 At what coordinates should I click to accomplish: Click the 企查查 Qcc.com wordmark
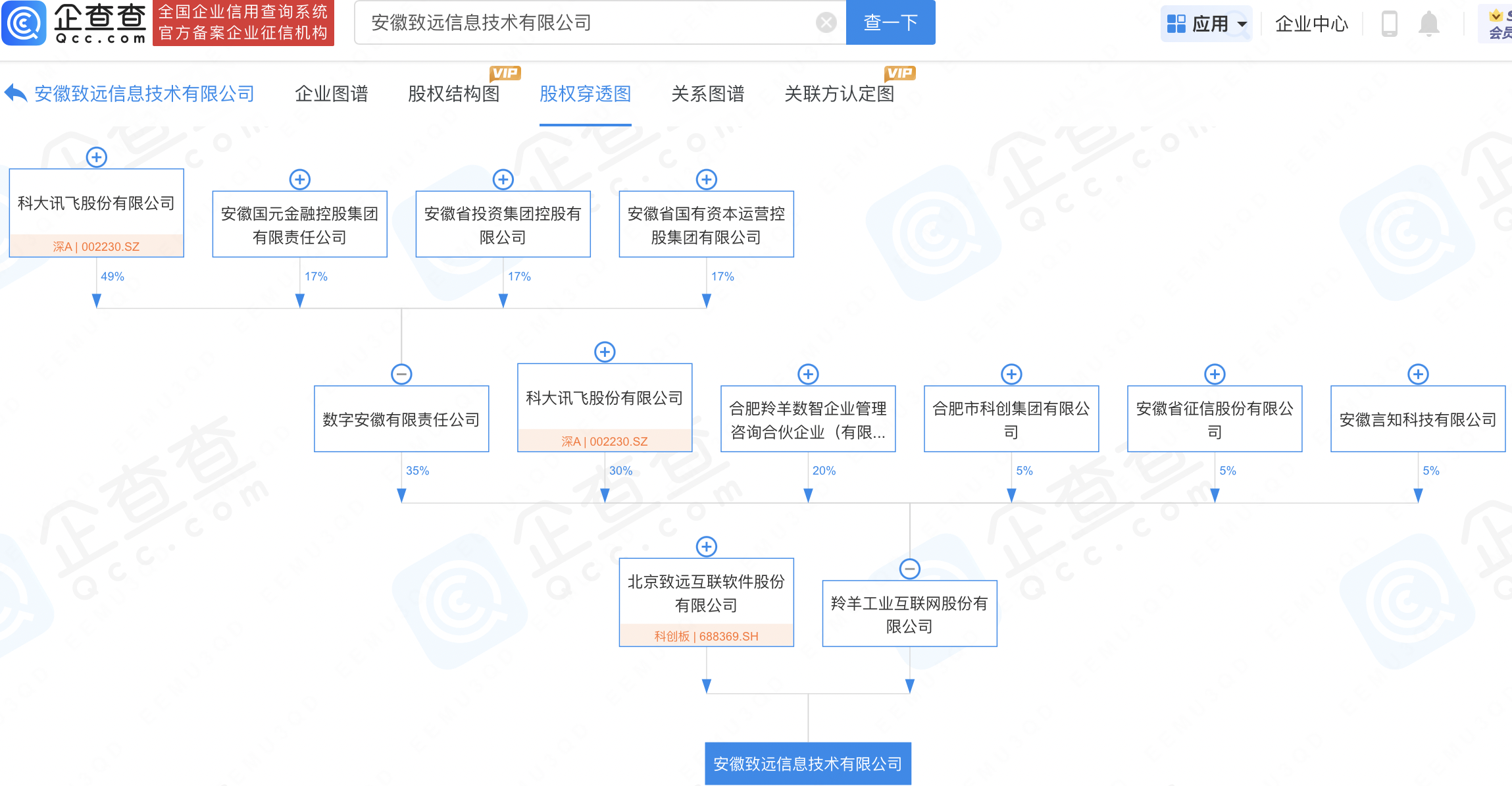(100, 23)
